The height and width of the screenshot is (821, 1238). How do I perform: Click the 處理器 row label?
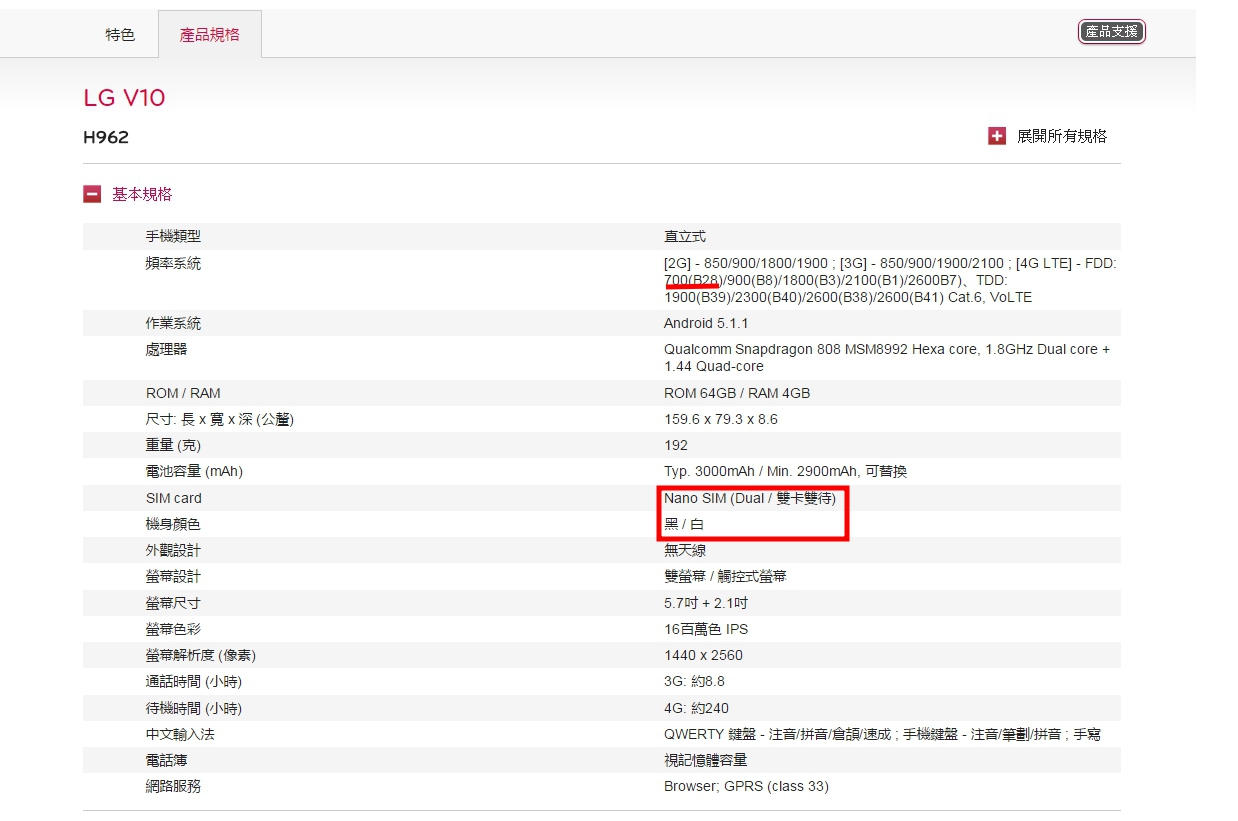(x=166, y=349)
